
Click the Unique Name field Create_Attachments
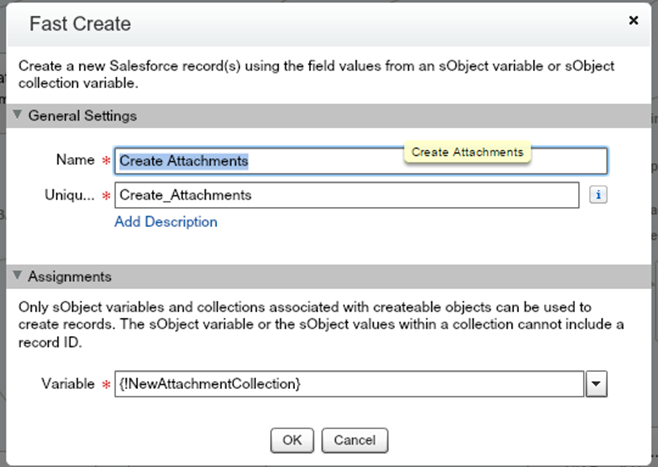point(346,195)
